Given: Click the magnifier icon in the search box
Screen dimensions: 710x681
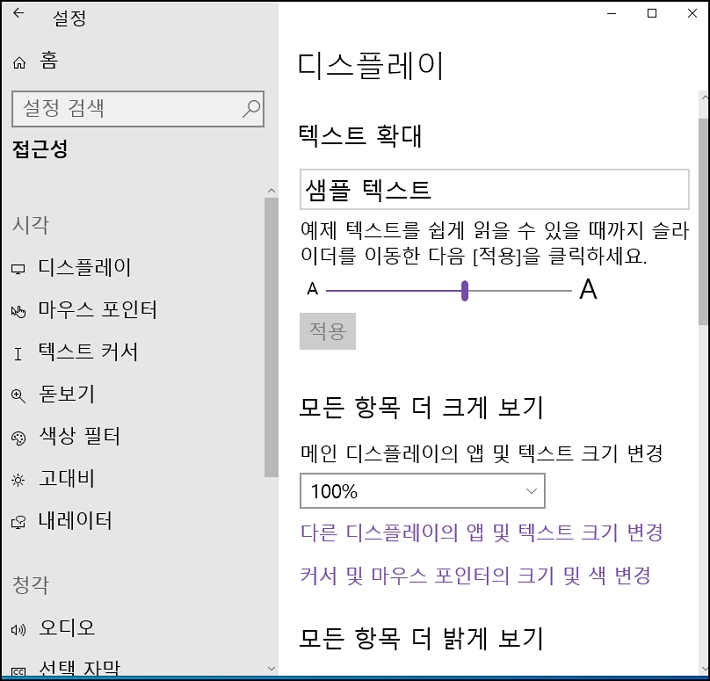Looking at the screenshot, I should tap(251, 109).
